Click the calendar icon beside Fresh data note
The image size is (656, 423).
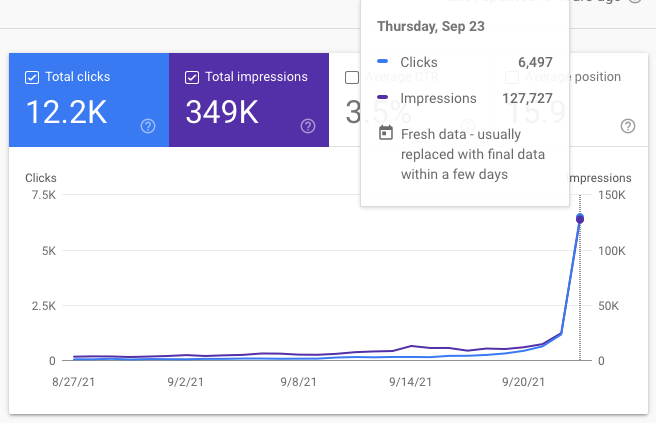point(385,134)
